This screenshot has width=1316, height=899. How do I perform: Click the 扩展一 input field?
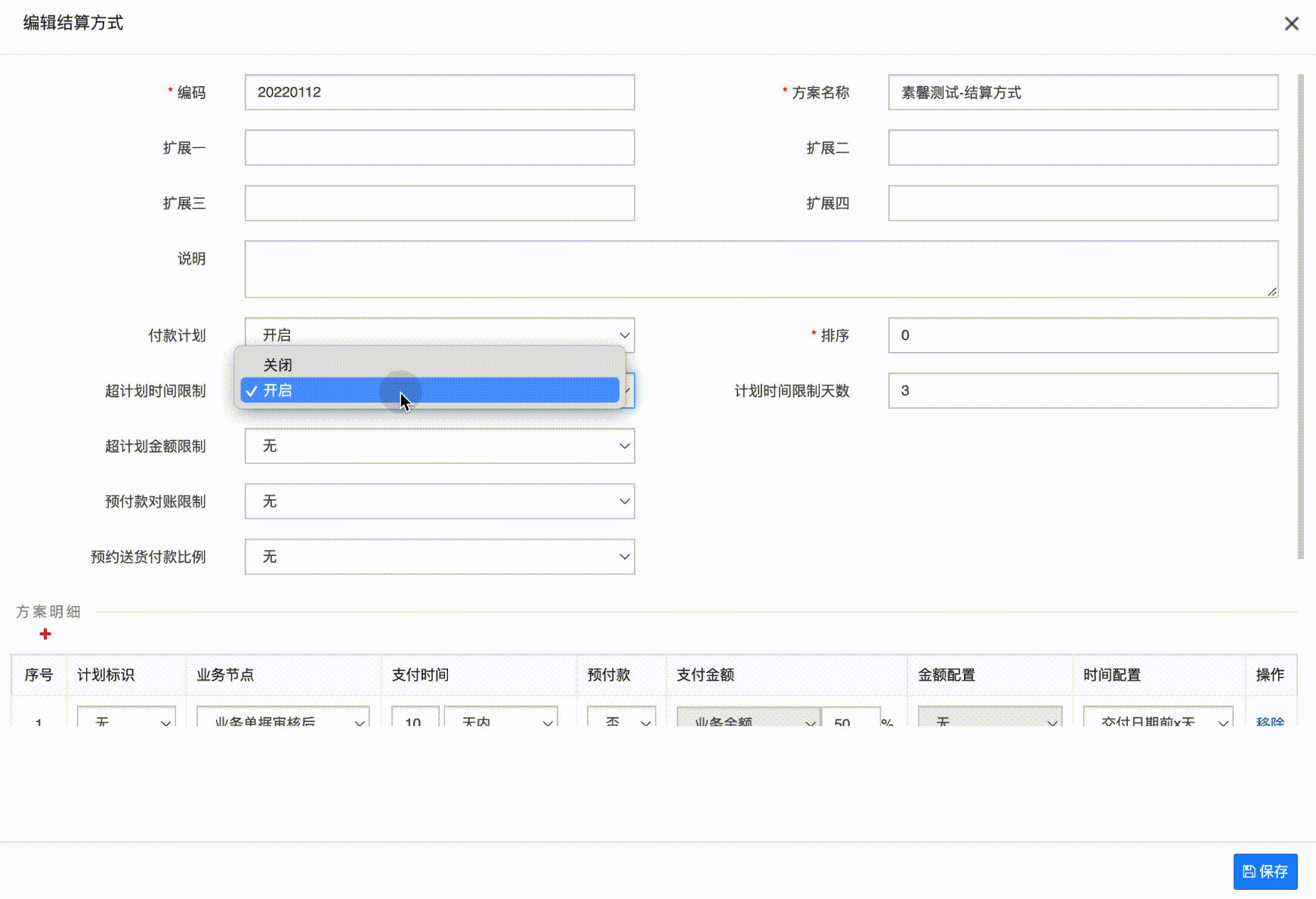pyautogui.click(x=439, y=148)
